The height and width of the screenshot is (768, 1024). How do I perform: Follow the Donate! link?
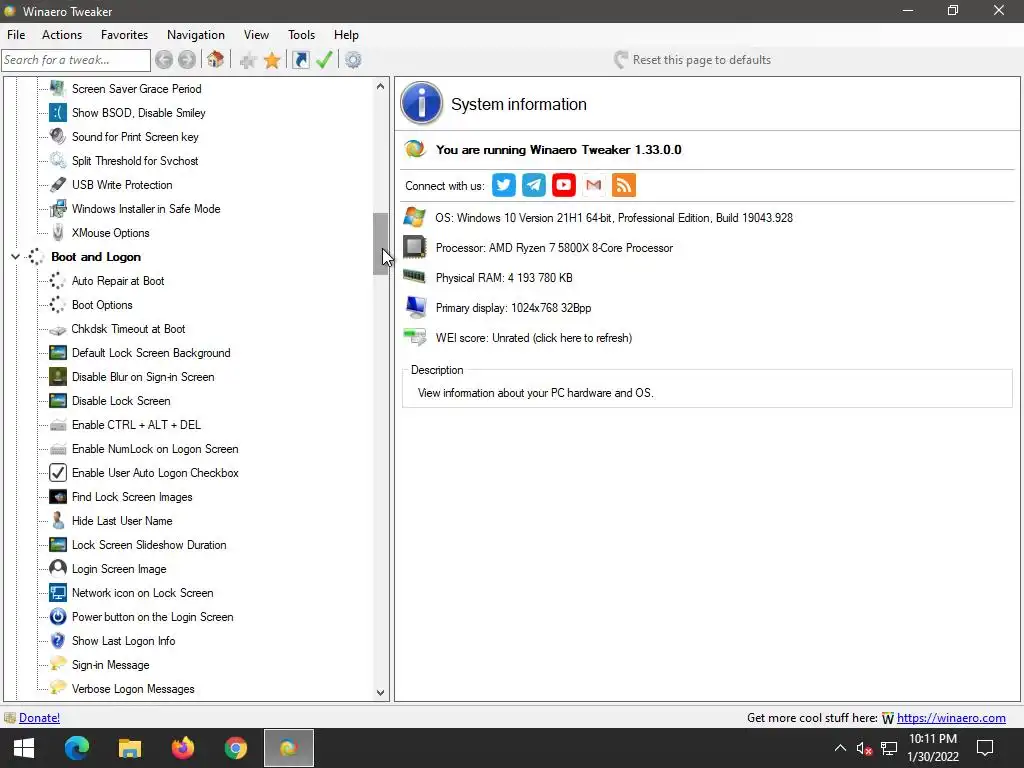39,718
